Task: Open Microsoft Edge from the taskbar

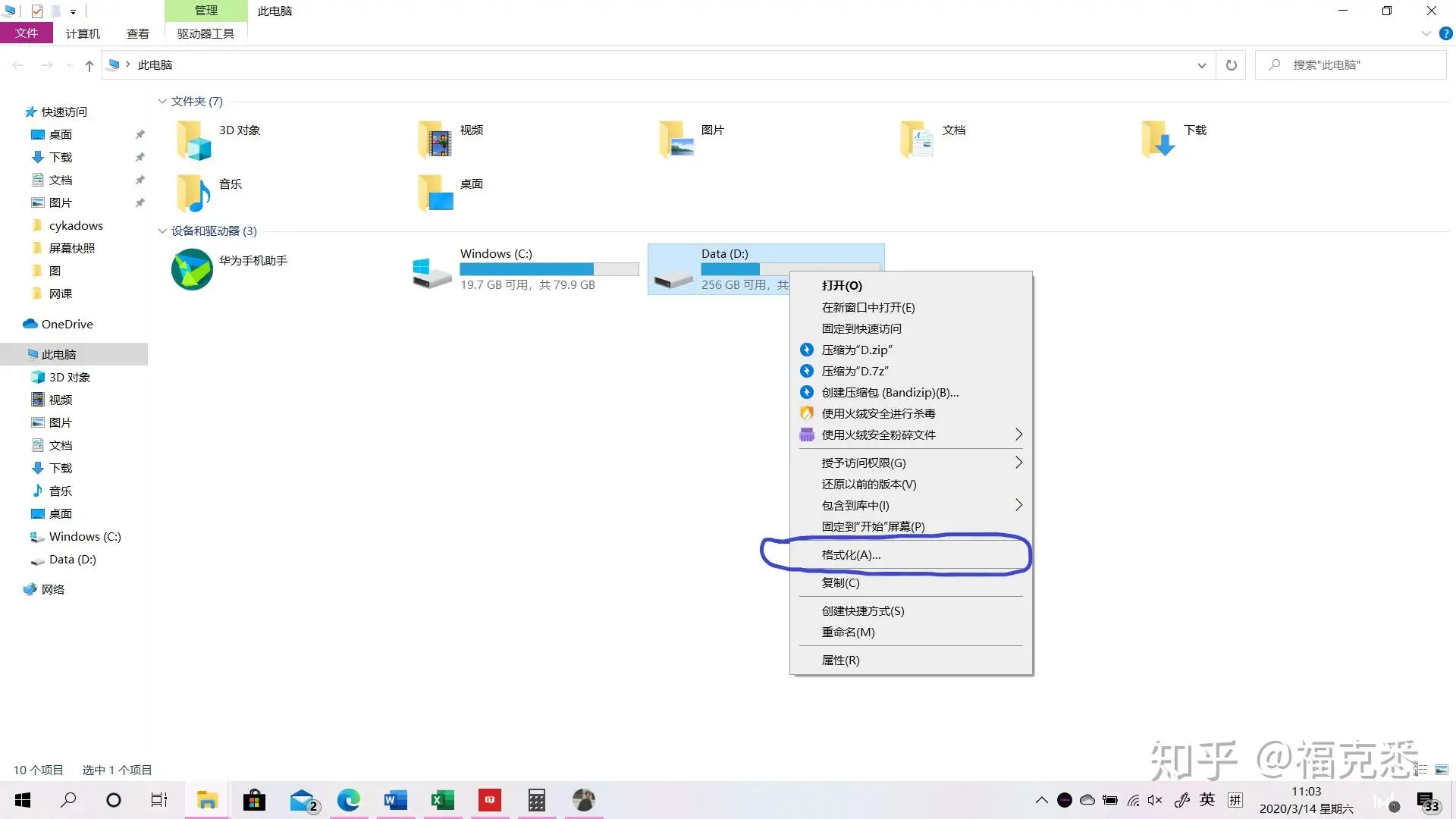Action: [x=348, y=800]
